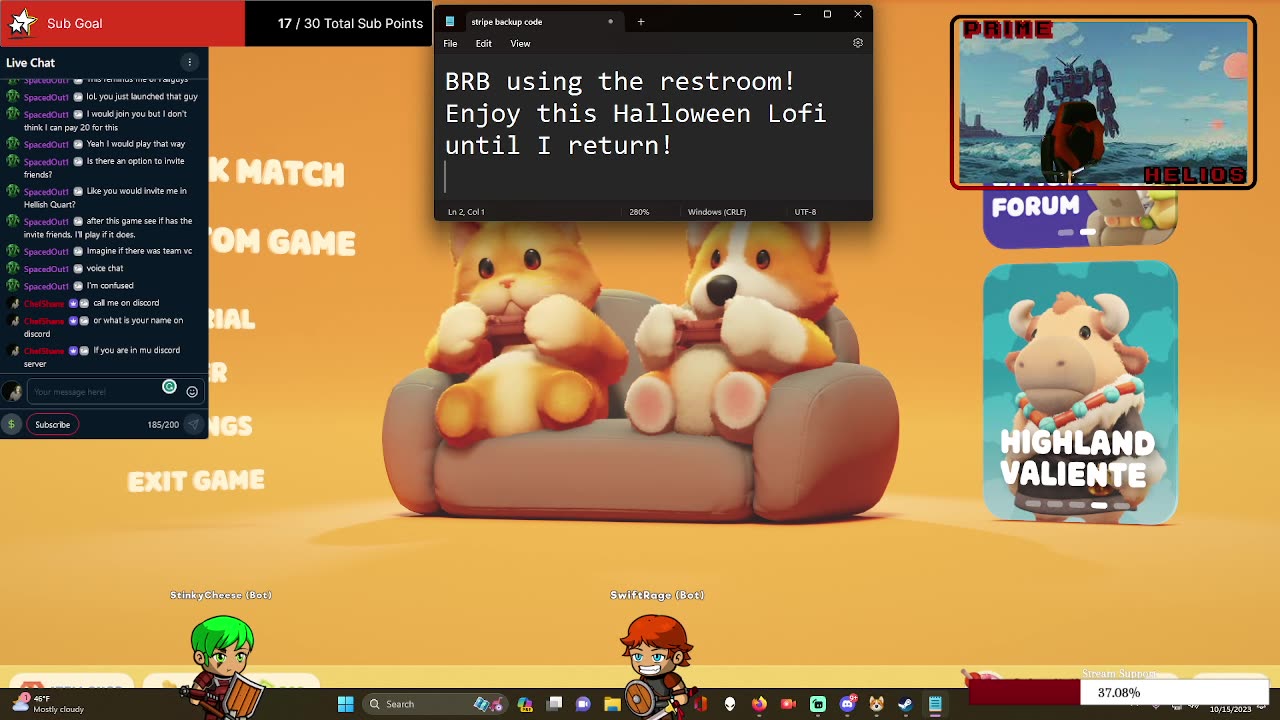Viewport: 1280px width, 720px height.
Task: Add a new Notepad tab with plus
Action: tap(641, 21)
